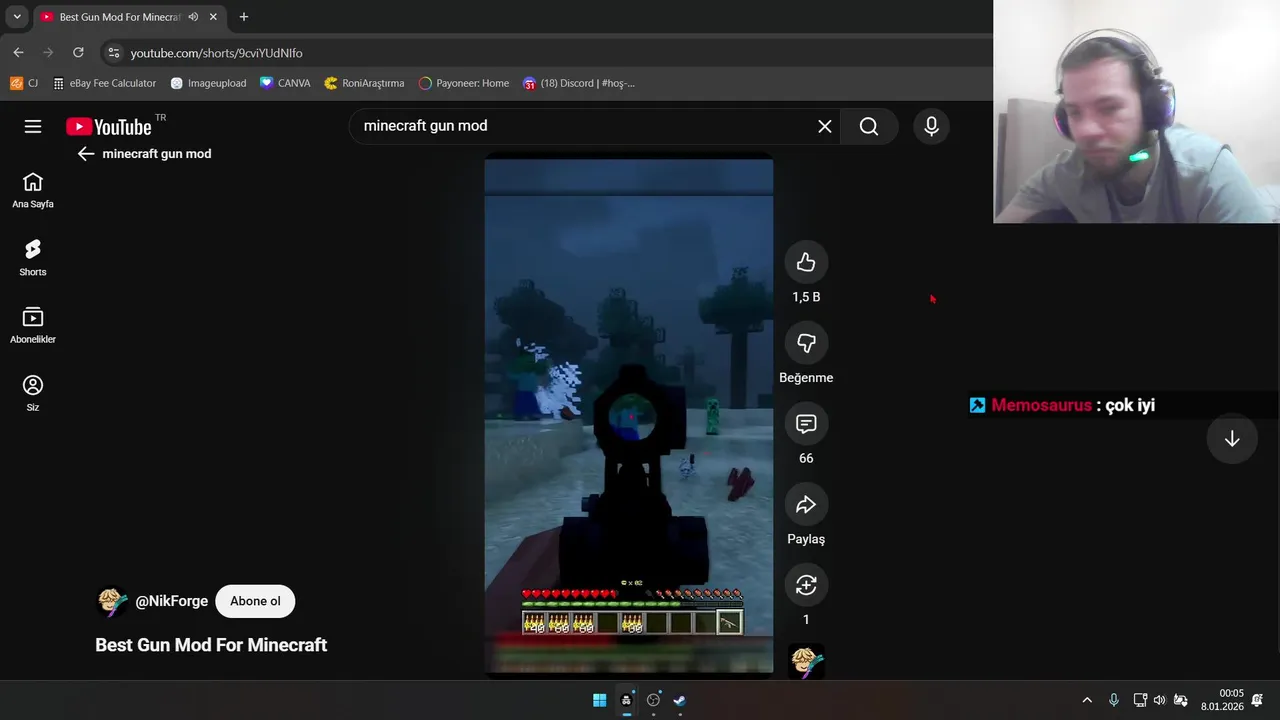Screen dimensions: 1280x720
Task: Open Abonelikler subscriptions in the sidebar
Action: point(33,326)
